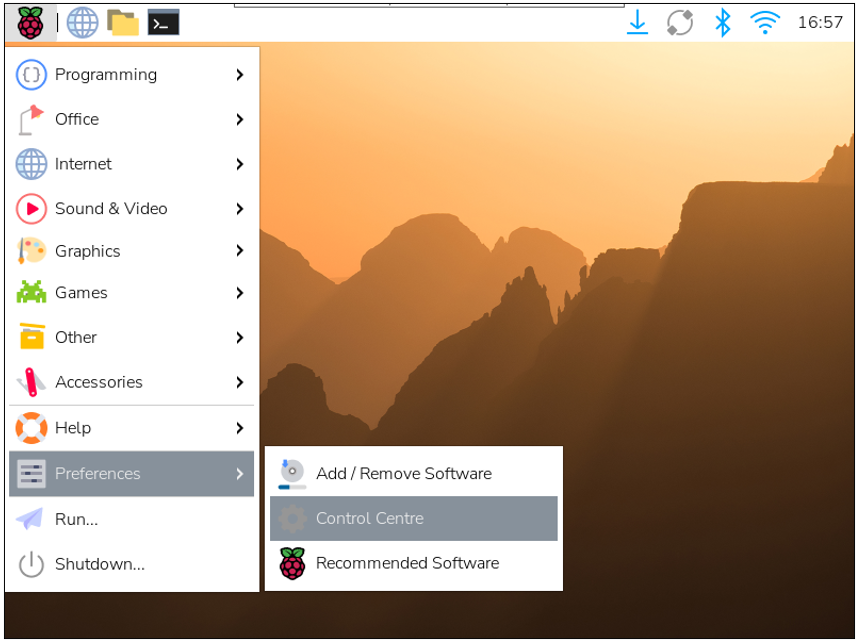Click the Help lifebuoy icon
Screen dimensions: 858x642
[31, 427]
